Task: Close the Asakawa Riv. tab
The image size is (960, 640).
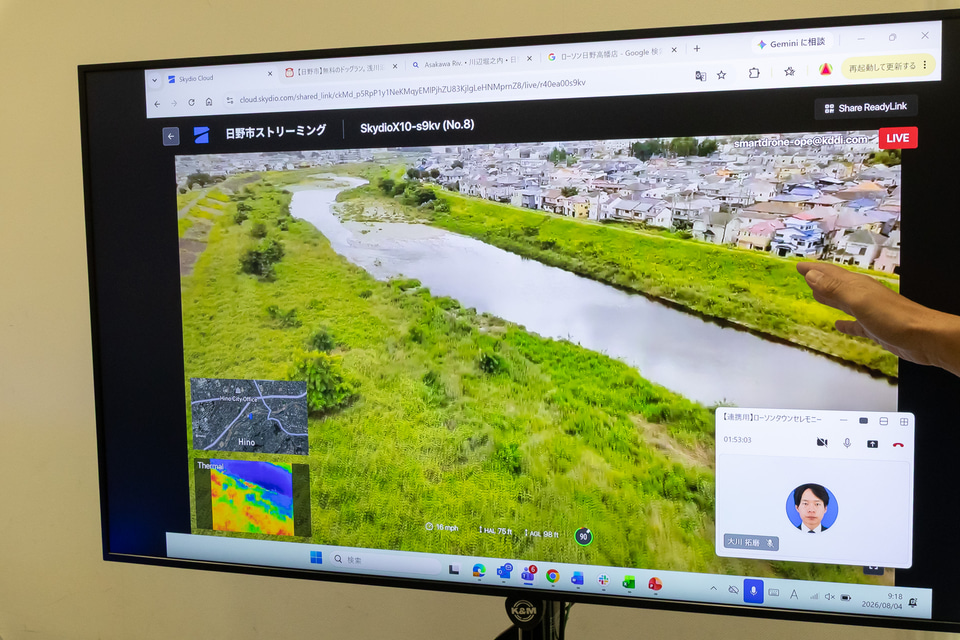Action: [x=530, y=59]
